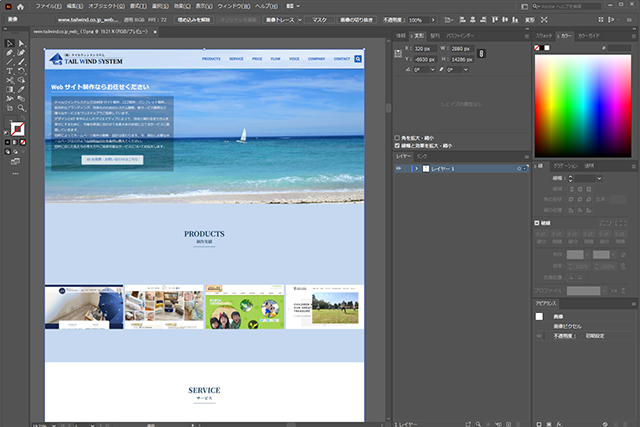Image resolution: width=640 pixels, height=427 pixels.
Task: Click the Vertical Align Bottom icon
Action: click(515, 20)
